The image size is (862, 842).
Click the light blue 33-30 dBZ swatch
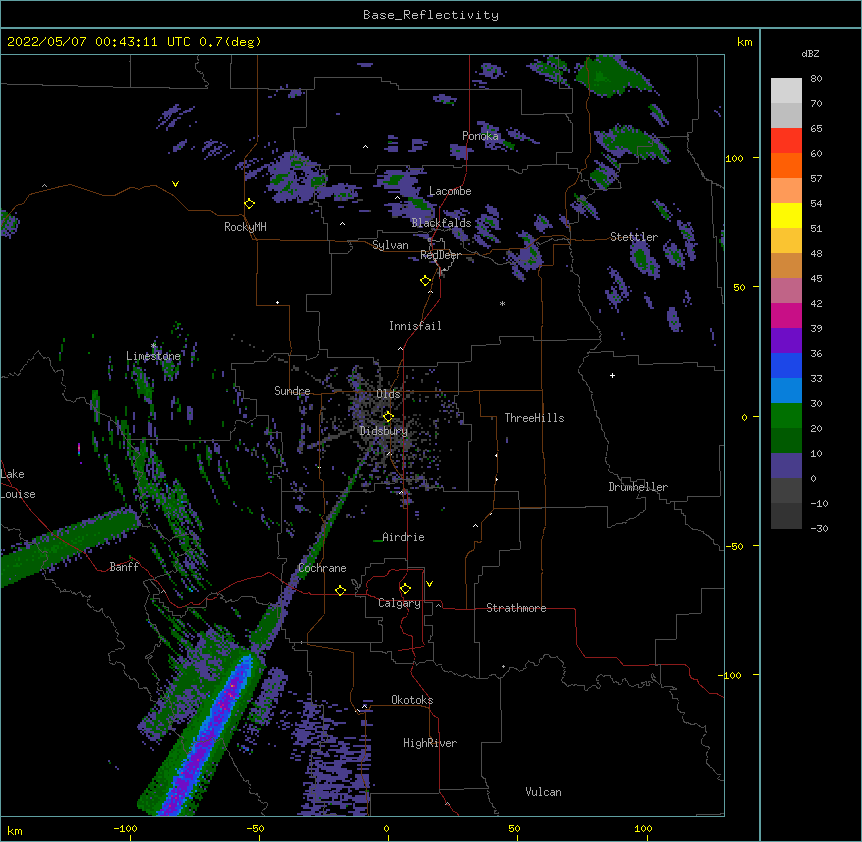pyautogui.click(x=786, y=391)
